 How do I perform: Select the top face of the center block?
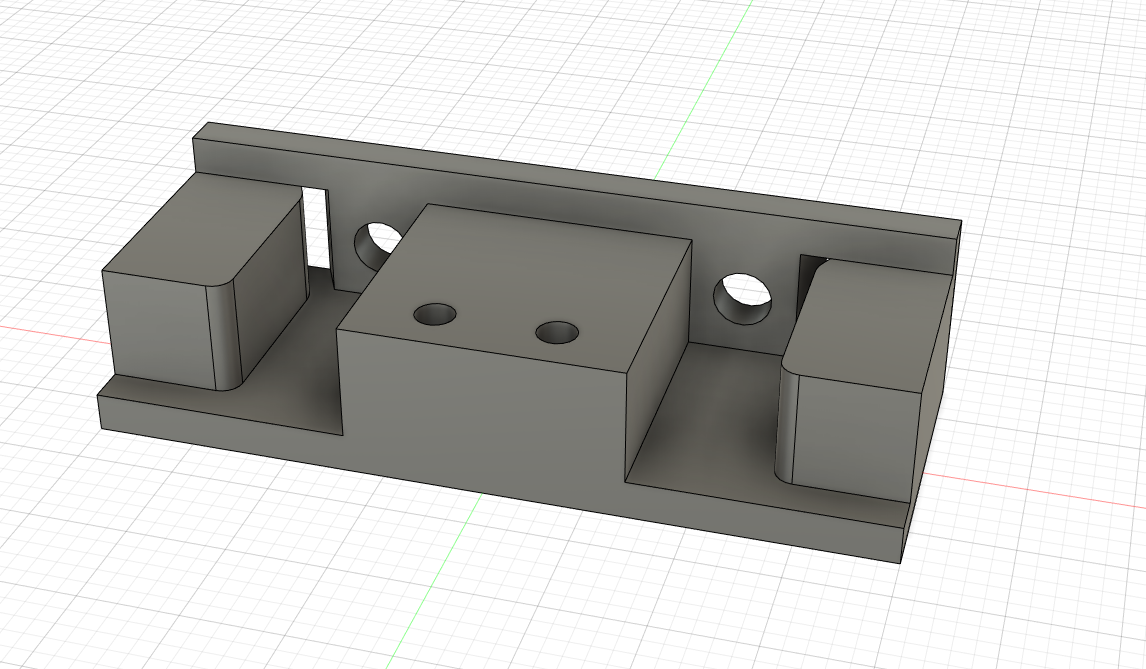click(x=512, y=285)
